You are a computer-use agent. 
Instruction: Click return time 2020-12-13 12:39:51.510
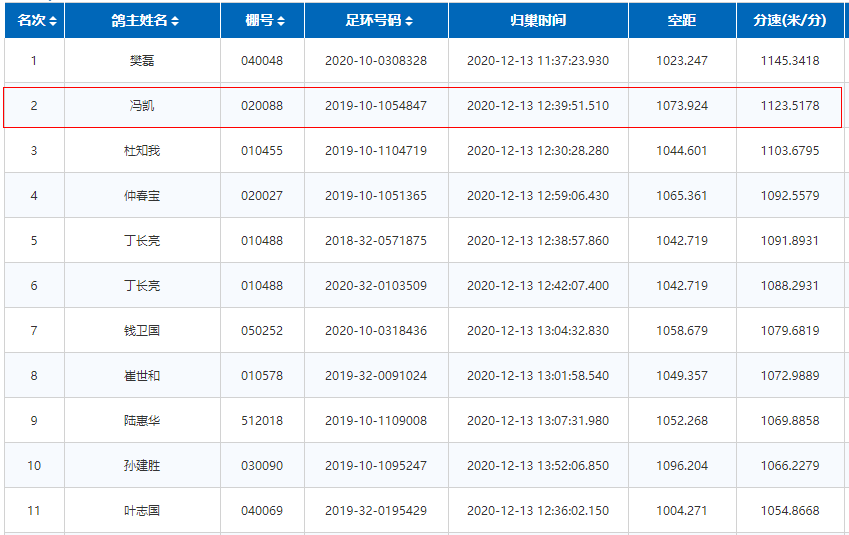click(538, 106)
